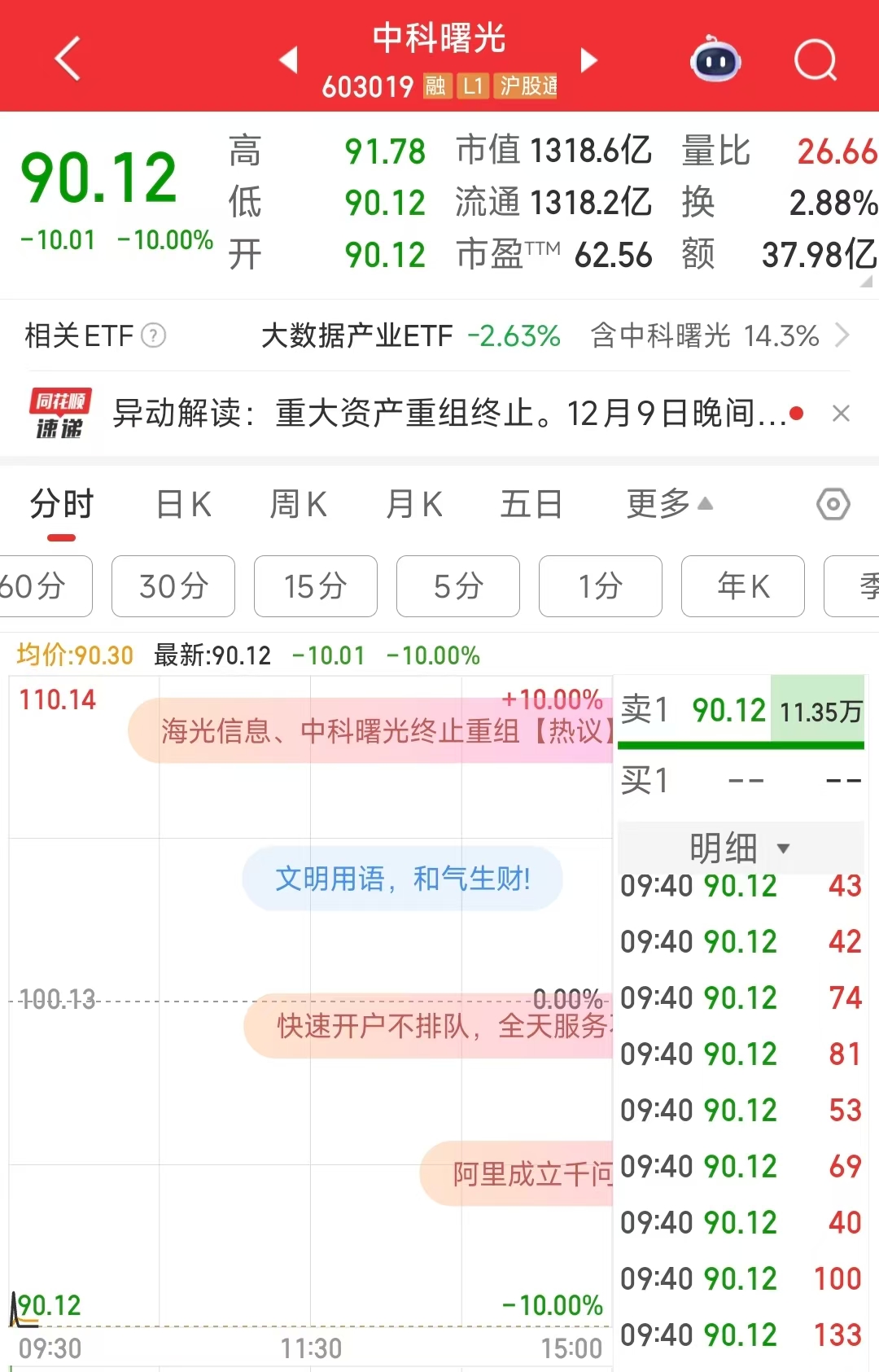The width and height of the screenshot is (879, 1372).
Task: Switch to the 周K tab
Action: 299,504
